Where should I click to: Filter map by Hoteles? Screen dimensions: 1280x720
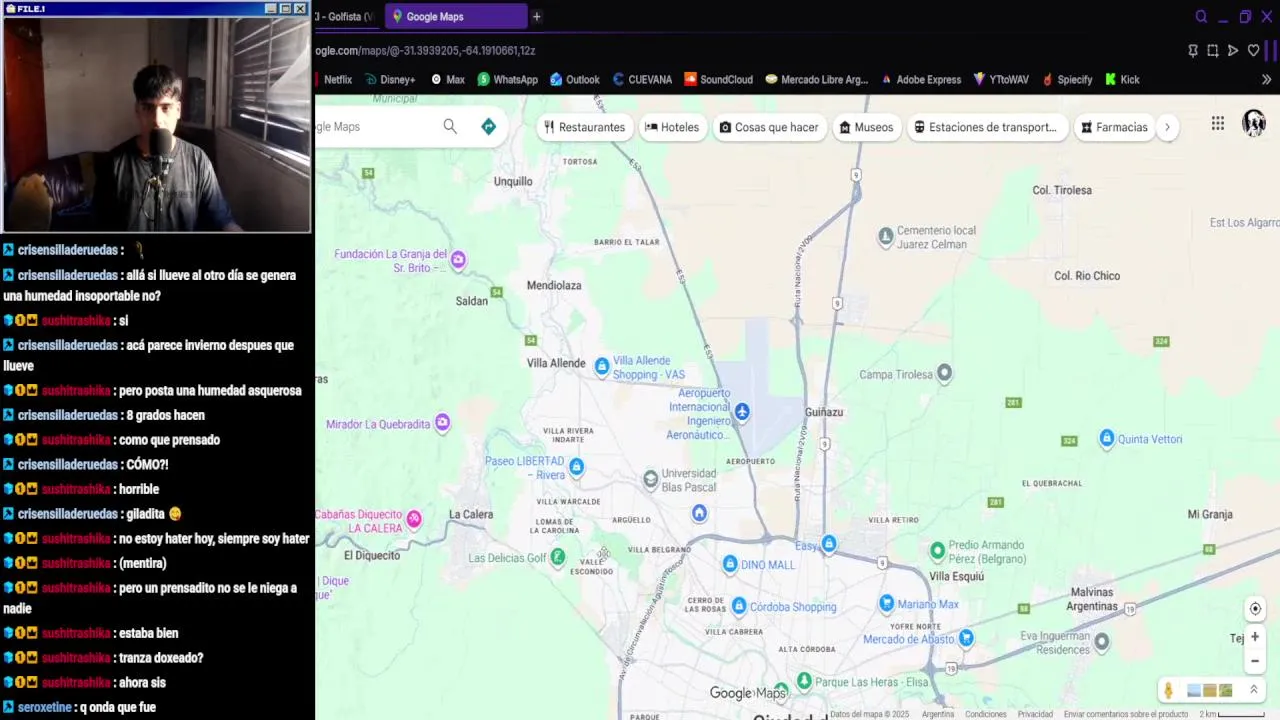(x=672, y=127)
